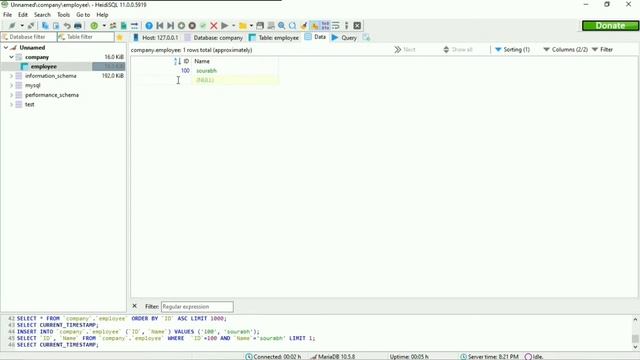Open the folder icon dropdown arrow
Screen dimensions: 640x360
251,26
